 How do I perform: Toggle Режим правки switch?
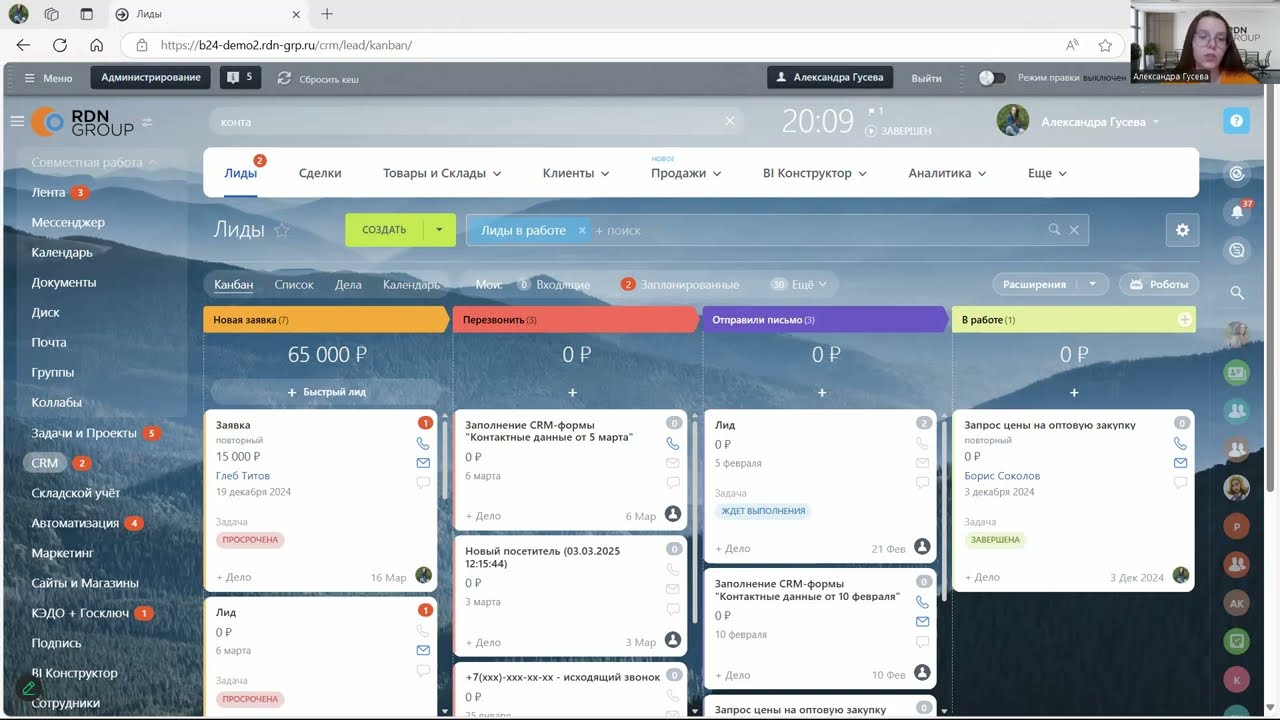(991, 78)
